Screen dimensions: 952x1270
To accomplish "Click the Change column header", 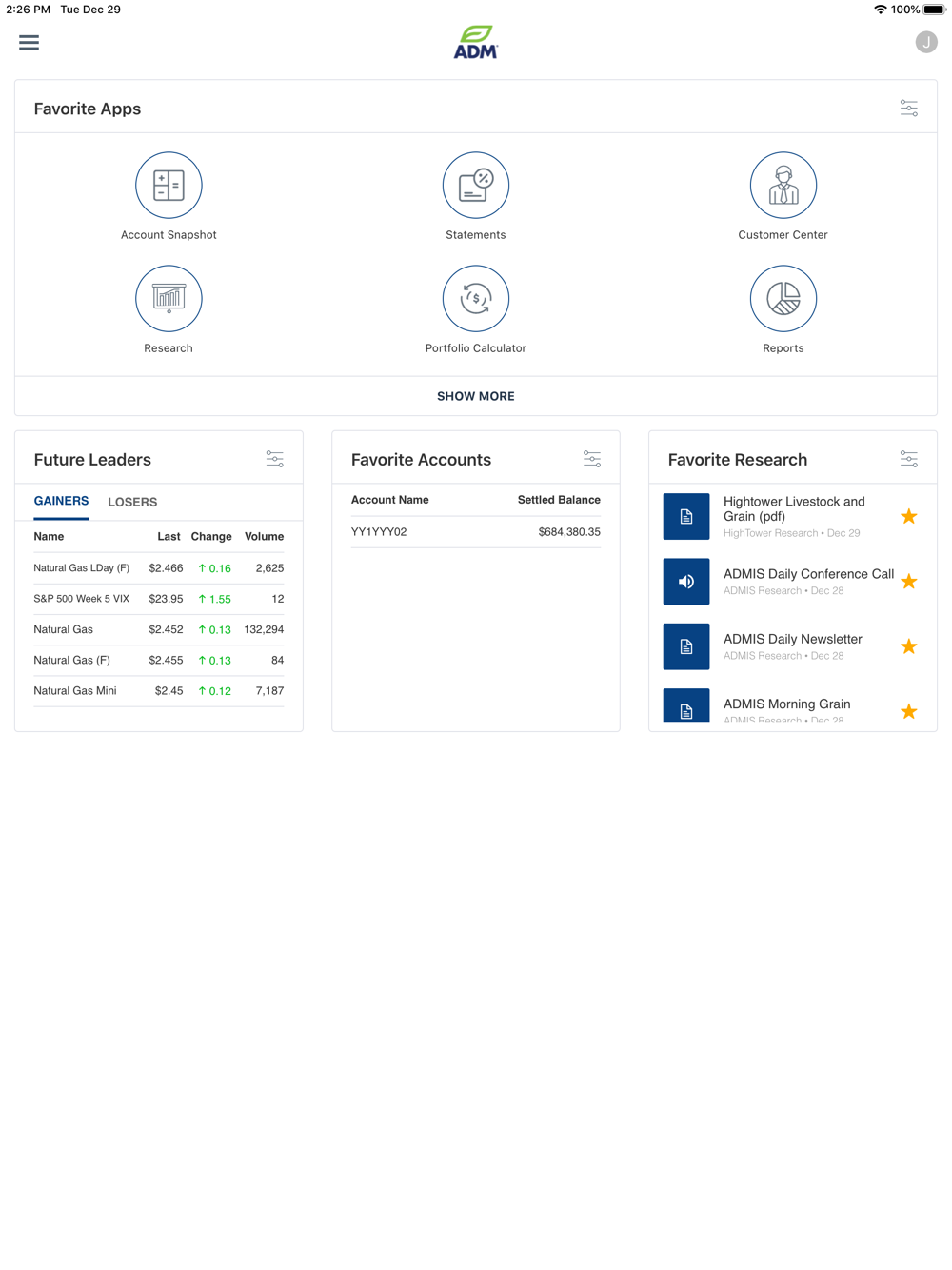I will [x=211, y=537].
